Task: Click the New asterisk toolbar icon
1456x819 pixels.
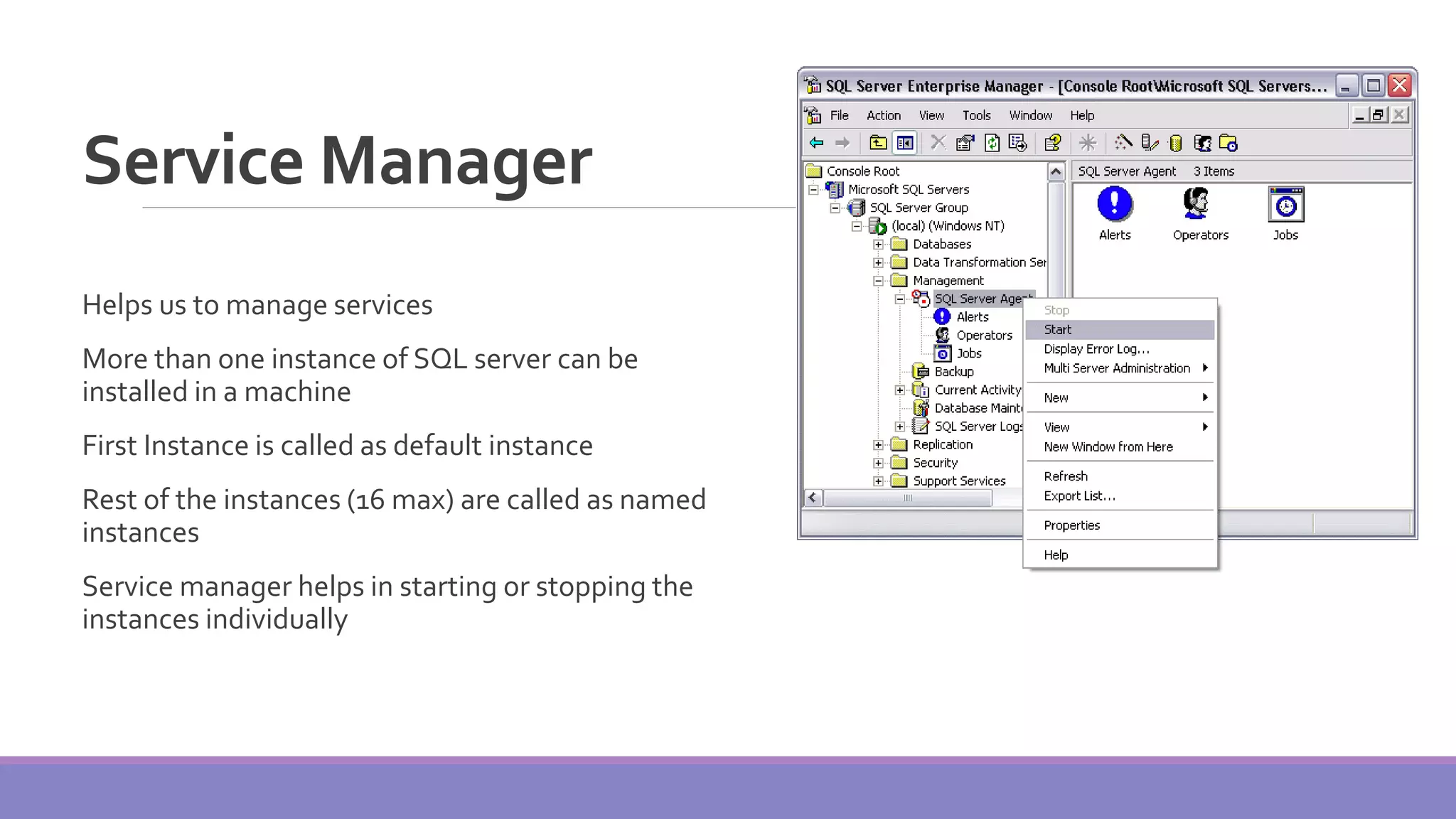Action: [1088, 143]
